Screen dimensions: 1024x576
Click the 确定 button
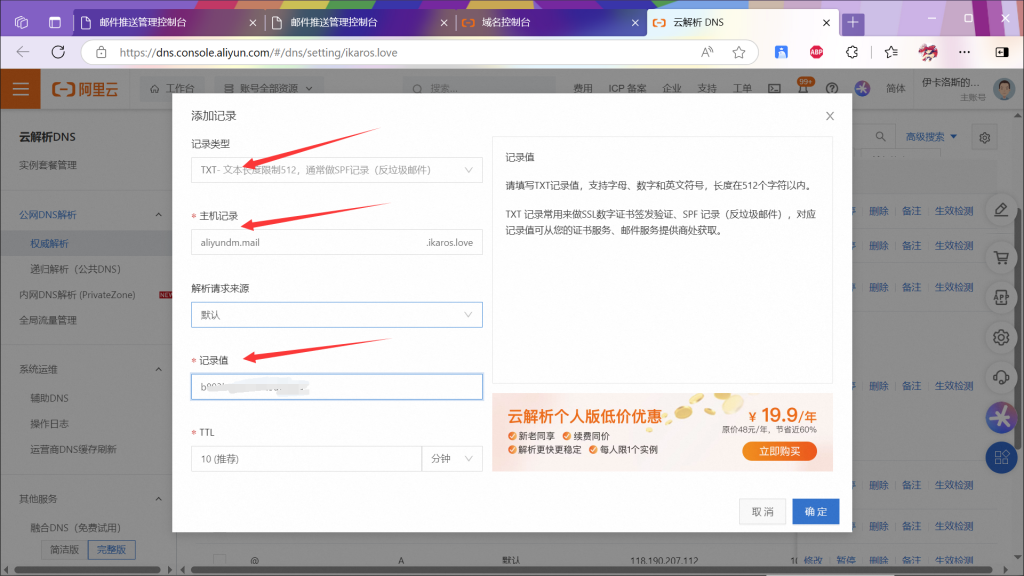coord(815,511)
